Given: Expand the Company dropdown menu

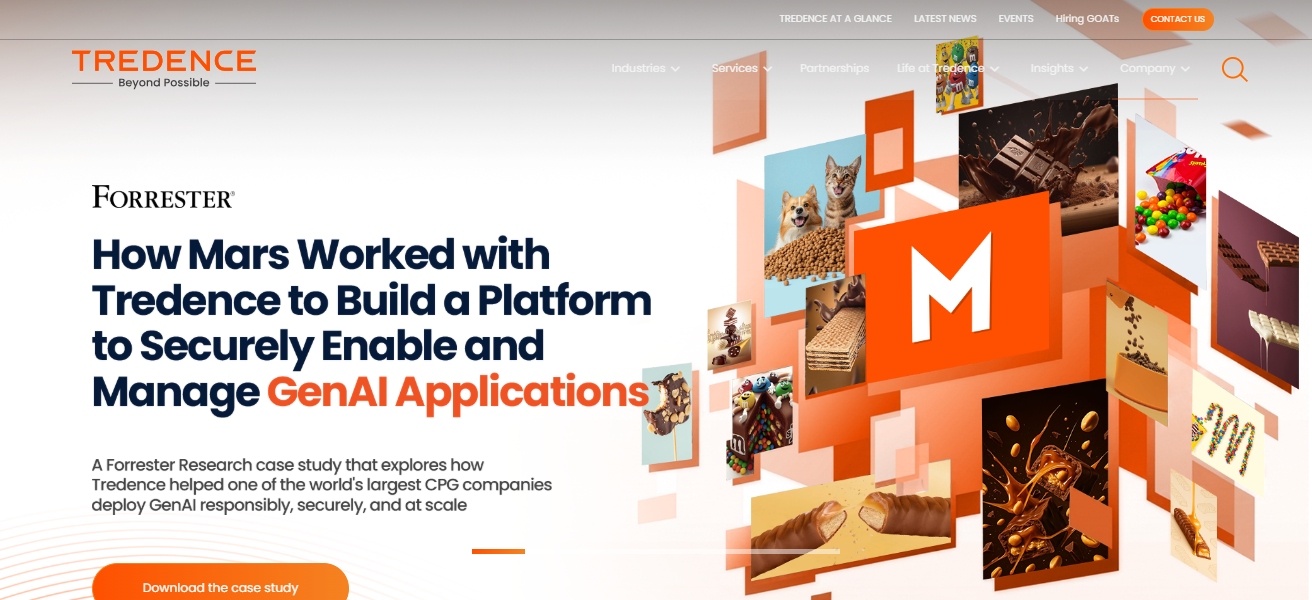Looking at the screenshot, I should tap(1155, 68).
